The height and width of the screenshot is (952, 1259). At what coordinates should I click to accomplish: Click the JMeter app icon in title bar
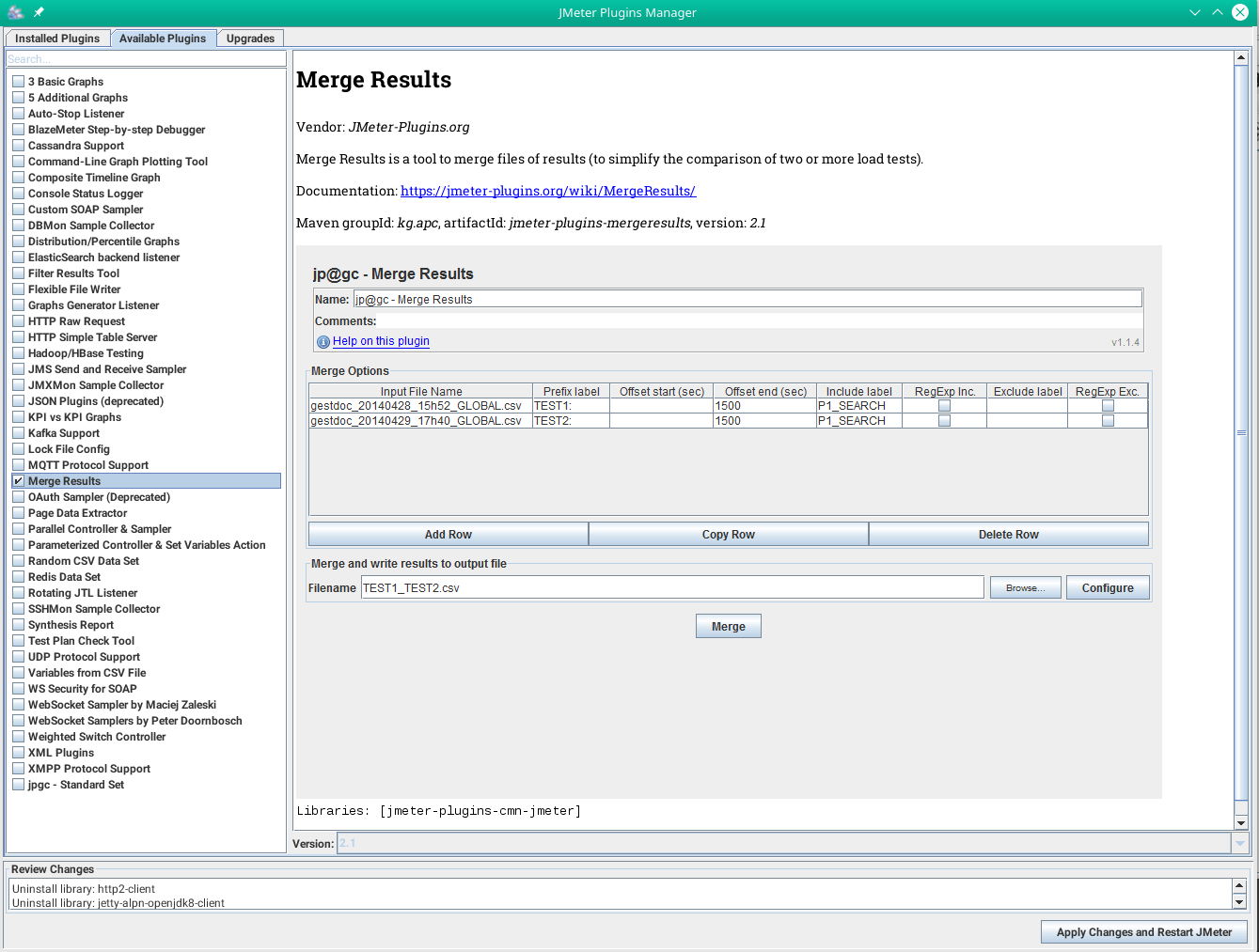(x=15, y=12)
